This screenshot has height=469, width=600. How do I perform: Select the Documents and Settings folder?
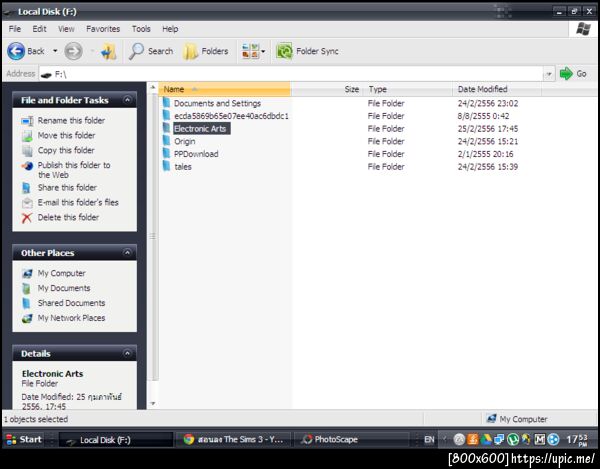point(217,103)
